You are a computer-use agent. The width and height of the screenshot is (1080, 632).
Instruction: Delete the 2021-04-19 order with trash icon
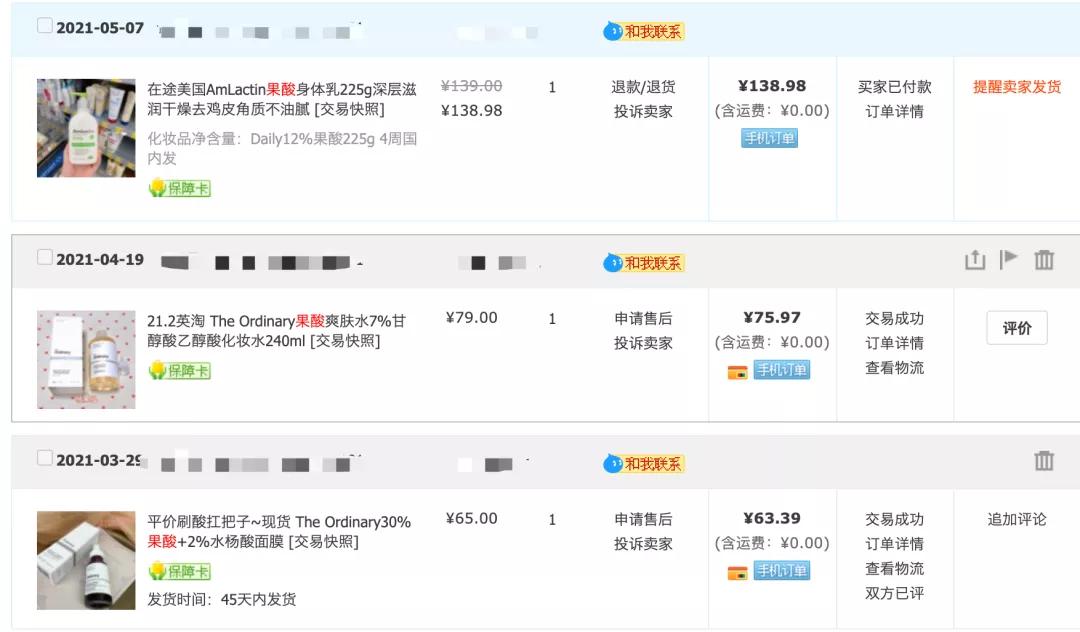1044,260
